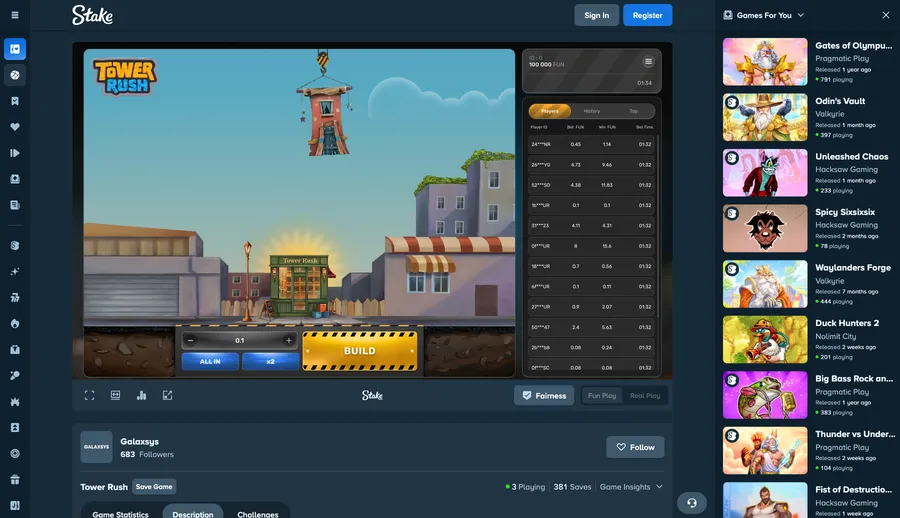This screenshot has width=900, height=518.
Task: Open the Game Statistics tab
Action: 121,514
